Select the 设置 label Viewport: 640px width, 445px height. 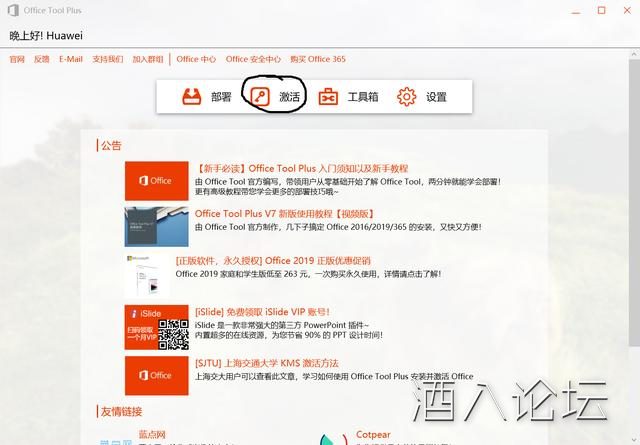[436, 97]
